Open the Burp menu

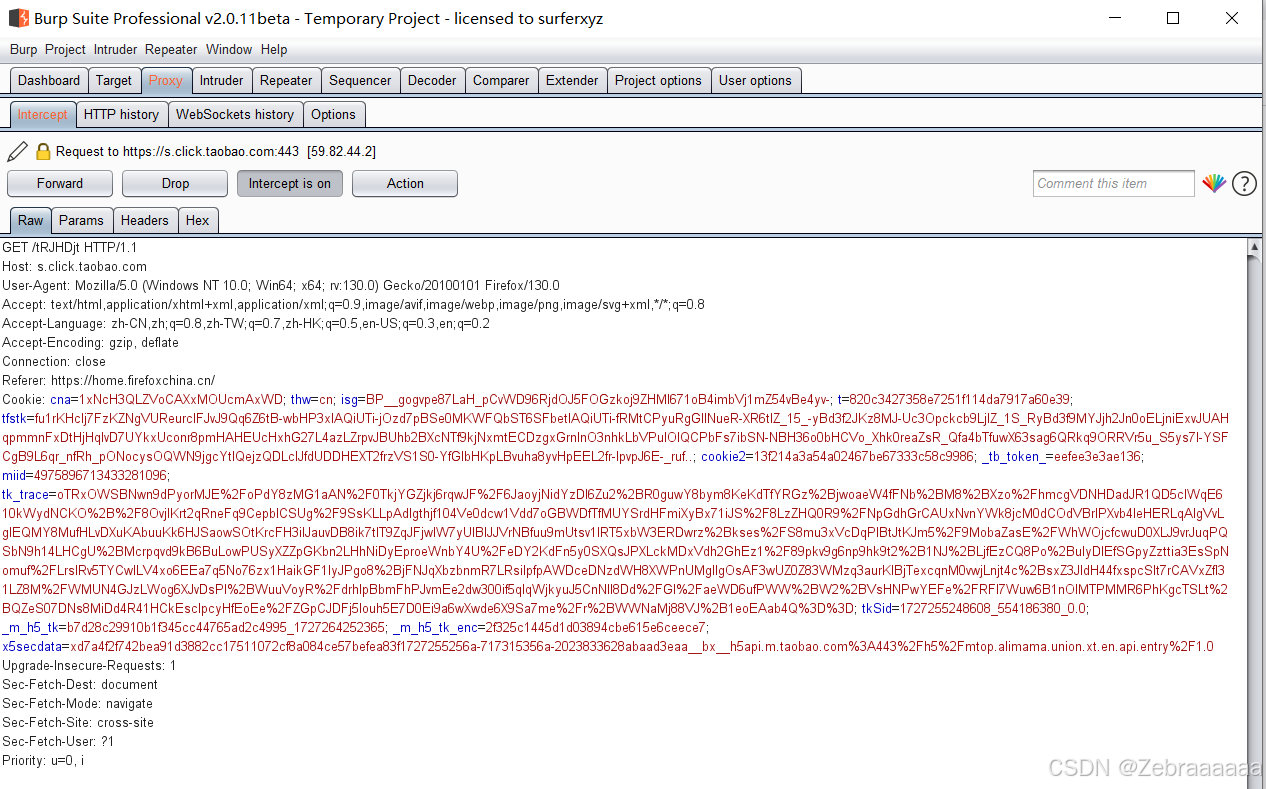pyautogui.click(x=24, y=49)
